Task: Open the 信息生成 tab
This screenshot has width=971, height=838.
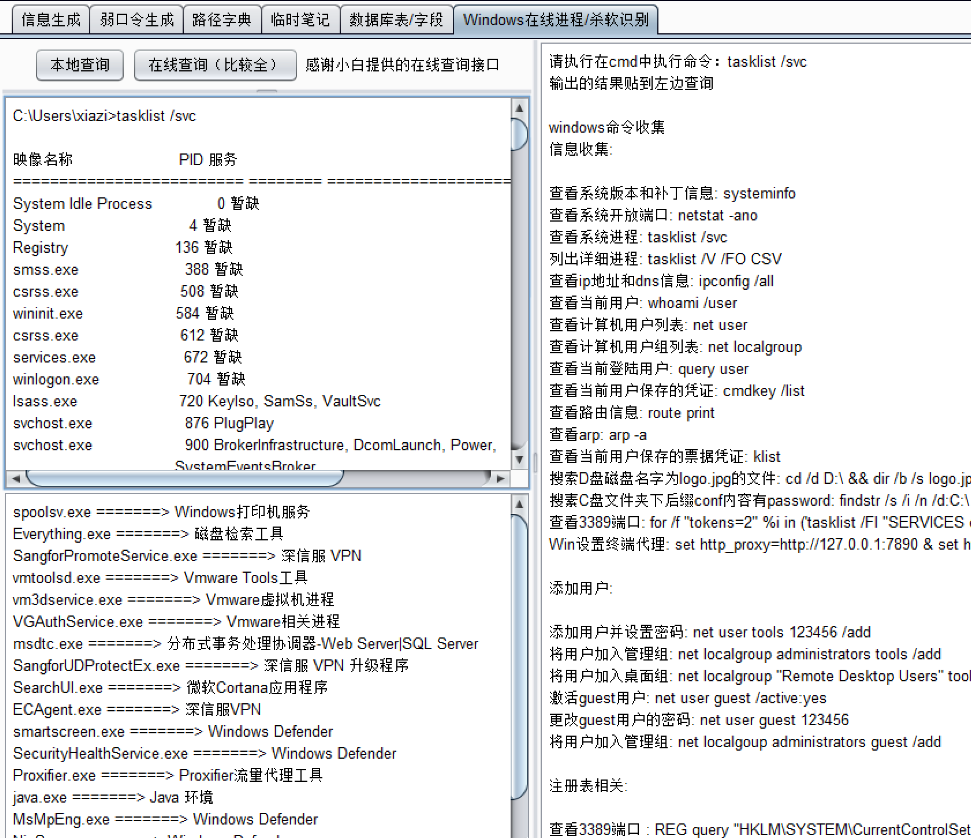Action: 51,19
